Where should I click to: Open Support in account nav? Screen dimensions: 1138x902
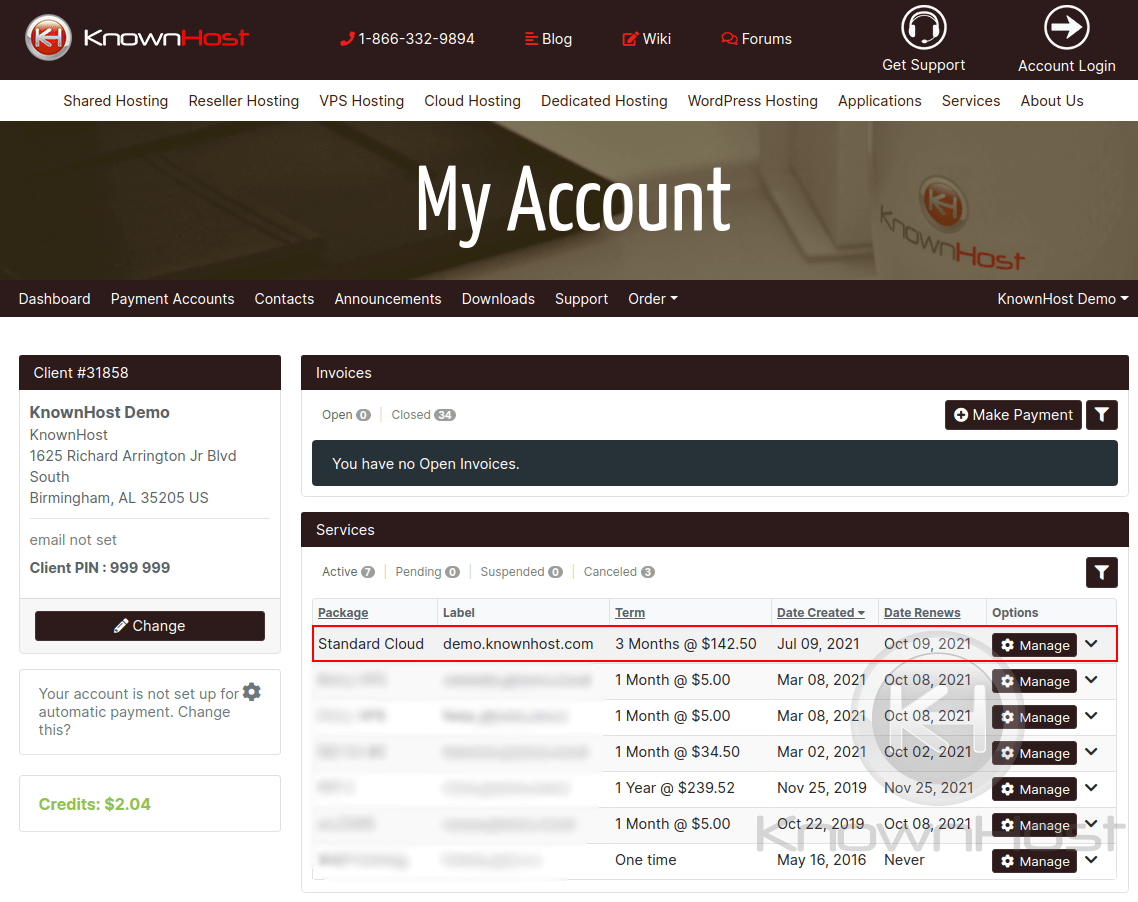[x=581, y=299]
